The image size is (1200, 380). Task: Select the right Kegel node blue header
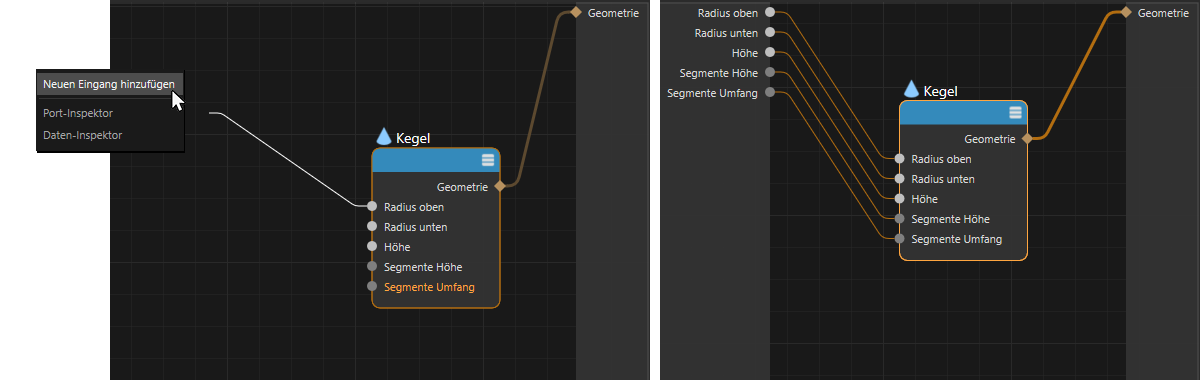point(963,113)
